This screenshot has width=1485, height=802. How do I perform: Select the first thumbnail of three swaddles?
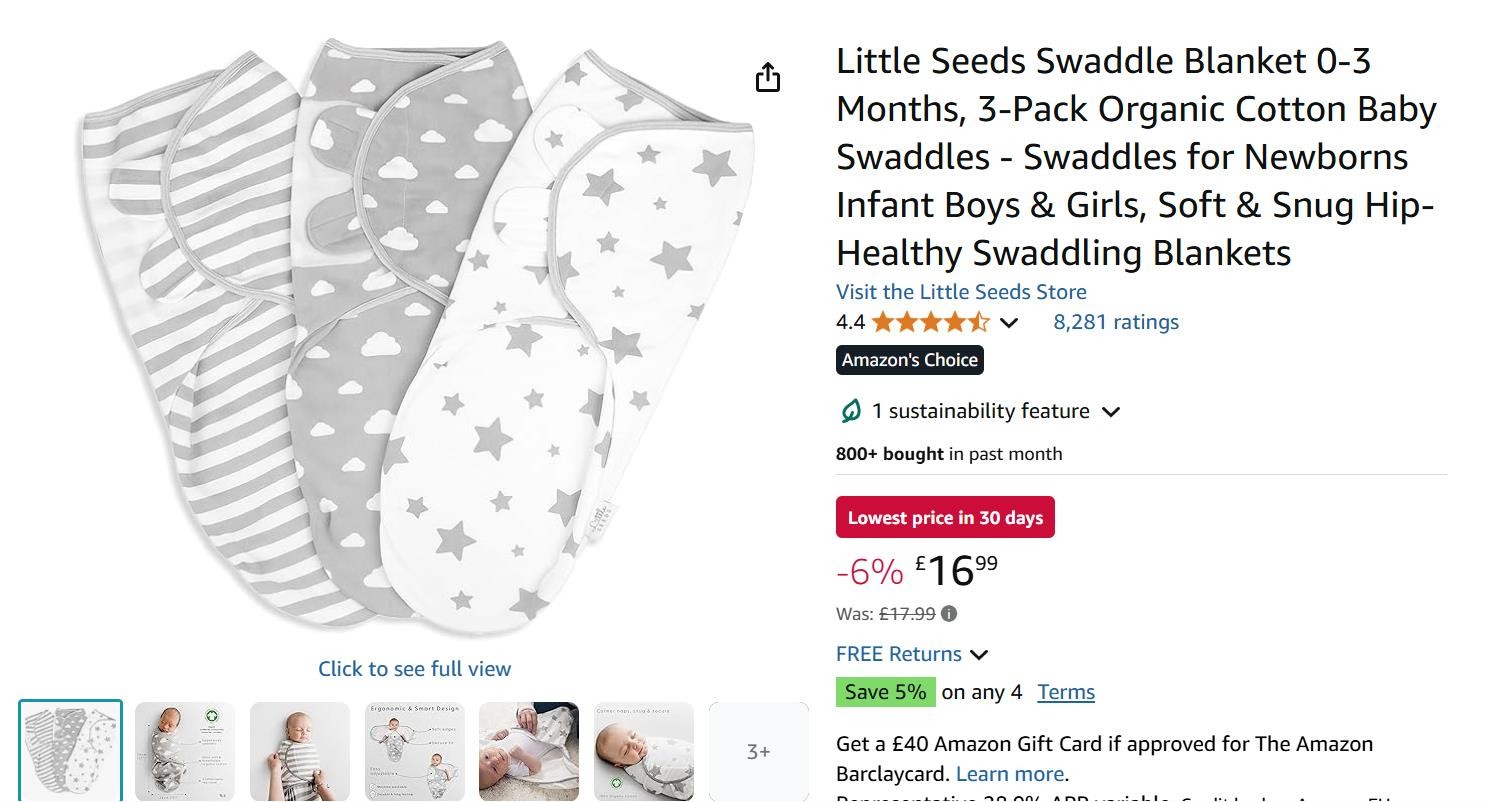click(x=70, y=751)
